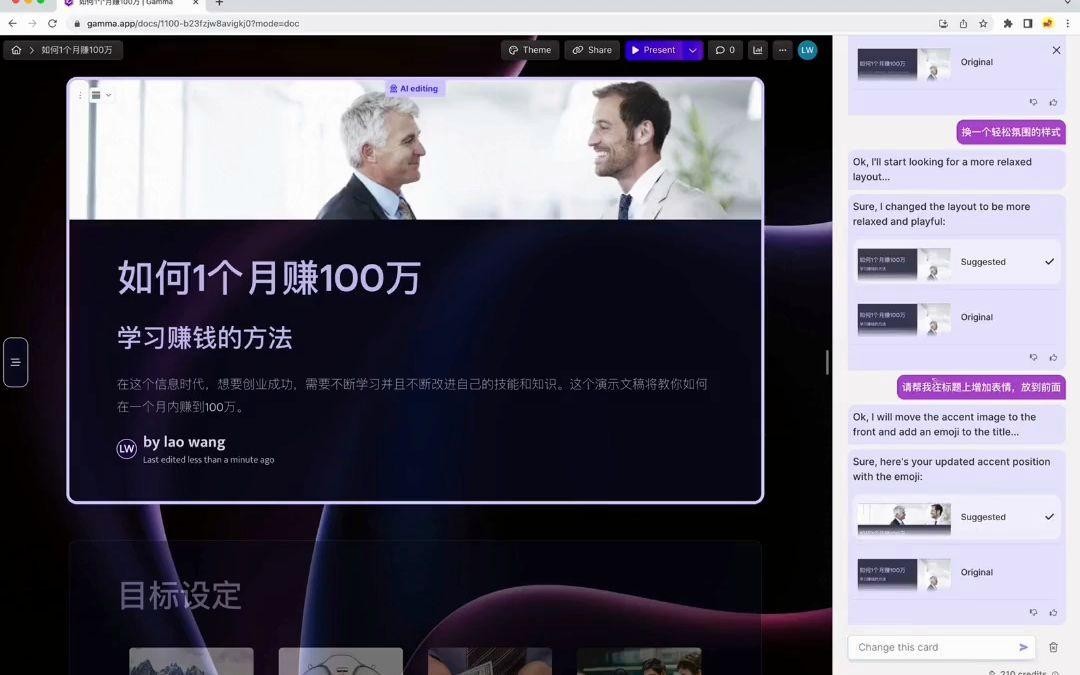Screen dimensions: 1080x675
Task: Switch back to the Original accent image
Action: coord(957,572)
